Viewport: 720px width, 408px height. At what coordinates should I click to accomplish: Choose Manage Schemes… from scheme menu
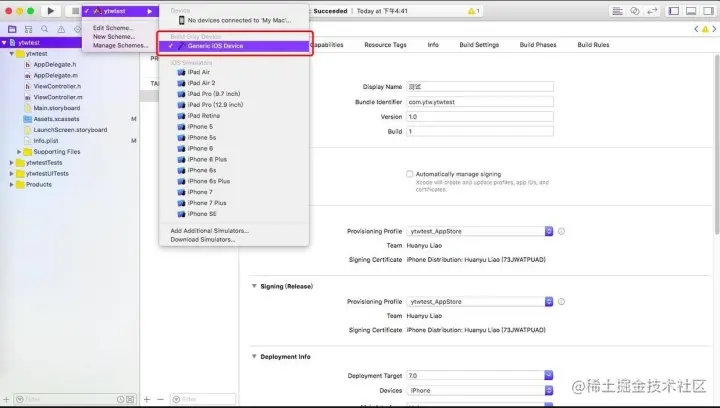(x=120, y=45)
